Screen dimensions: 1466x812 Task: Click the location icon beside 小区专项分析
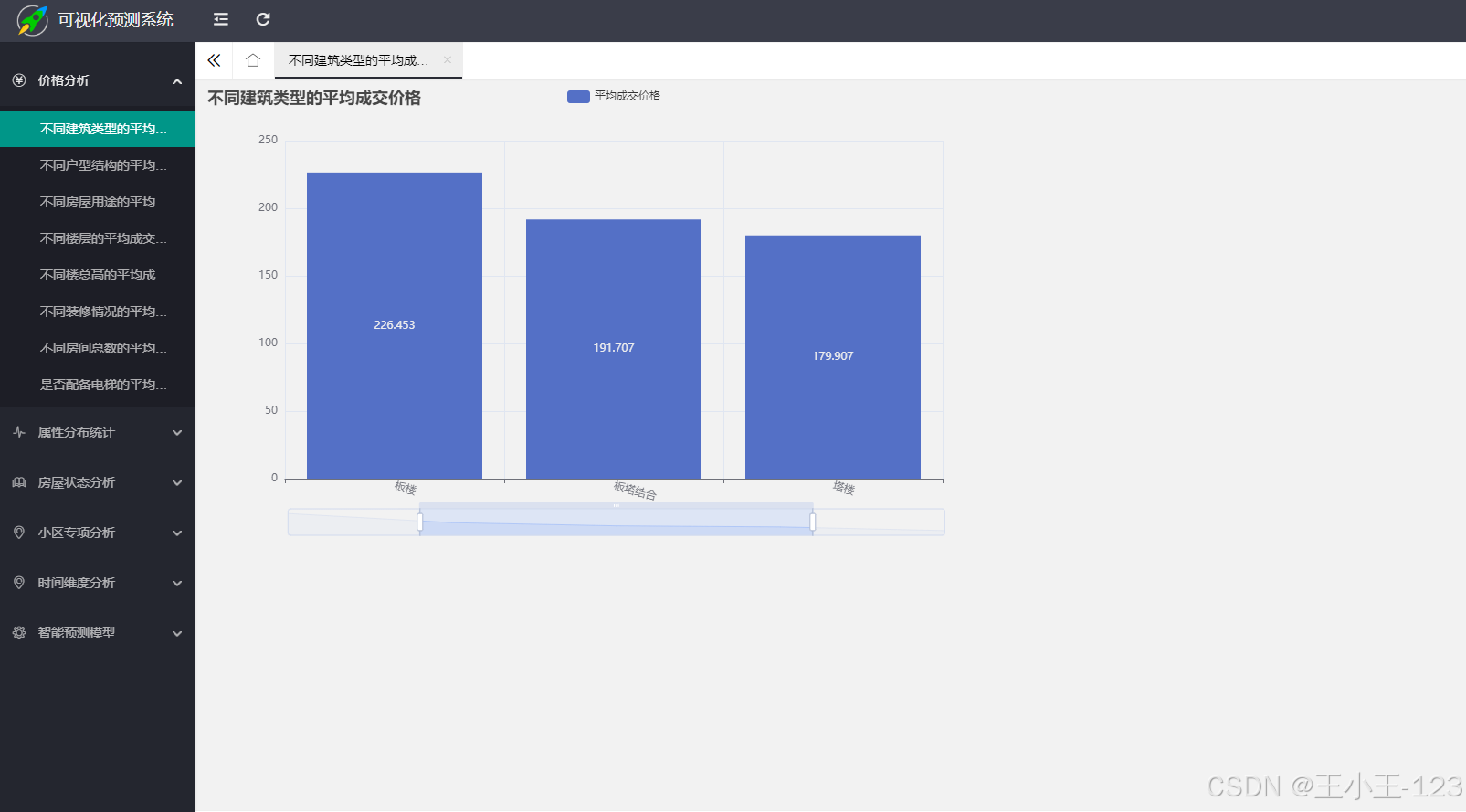click(19, 533)
